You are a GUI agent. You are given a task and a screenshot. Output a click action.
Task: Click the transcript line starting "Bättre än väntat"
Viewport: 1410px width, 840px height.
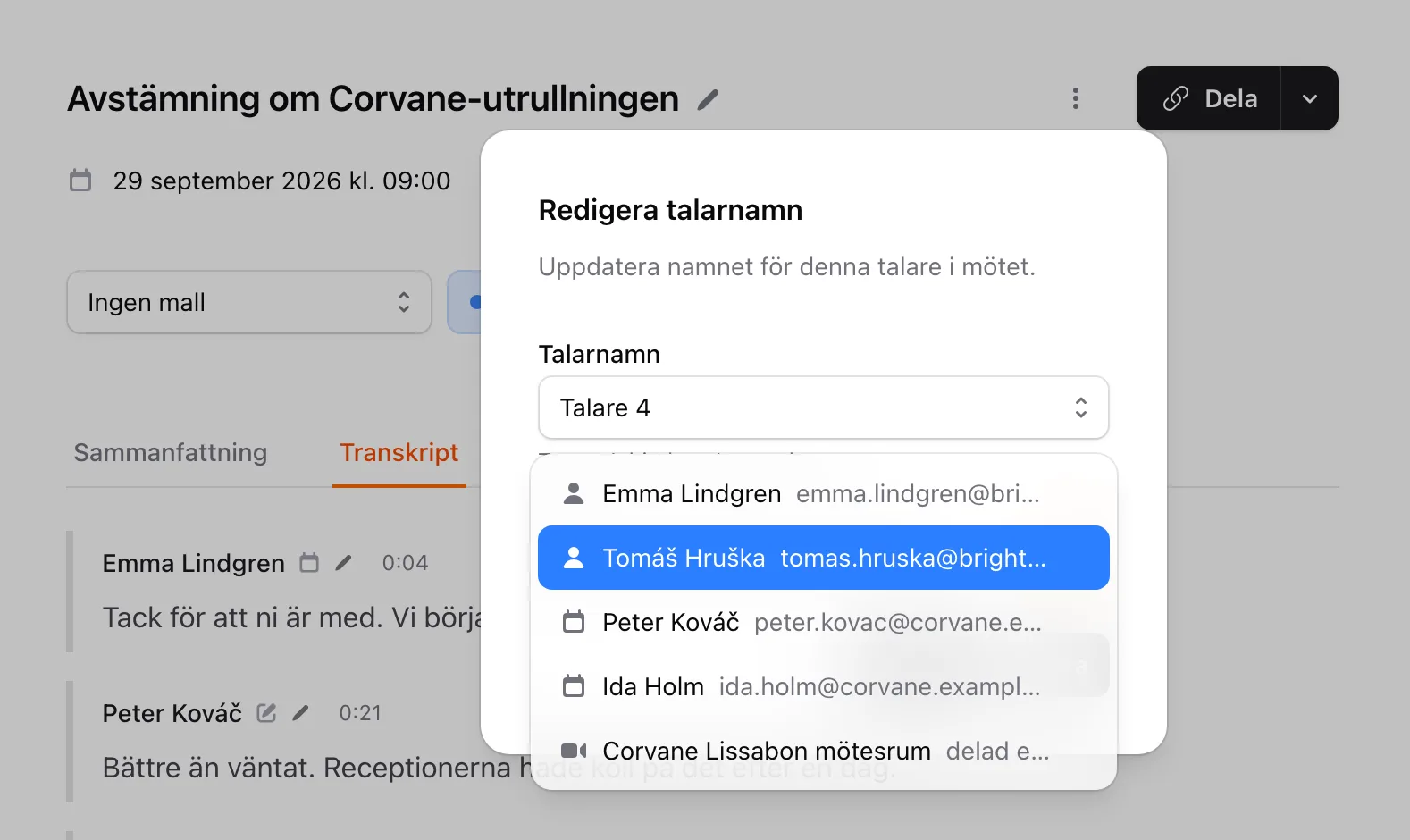[318, 768]
